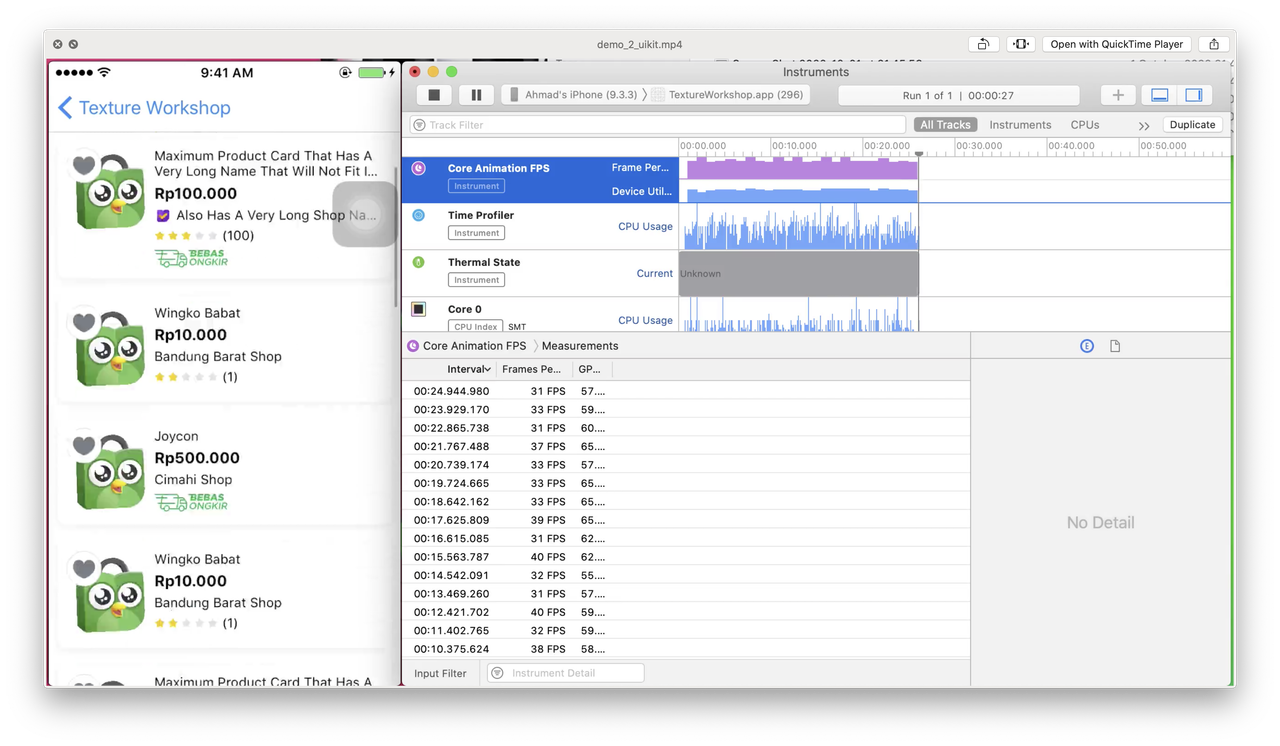The image size is (1280, 746).
Task: Click the document icon beside extended detail
Action: (1113, 345)
